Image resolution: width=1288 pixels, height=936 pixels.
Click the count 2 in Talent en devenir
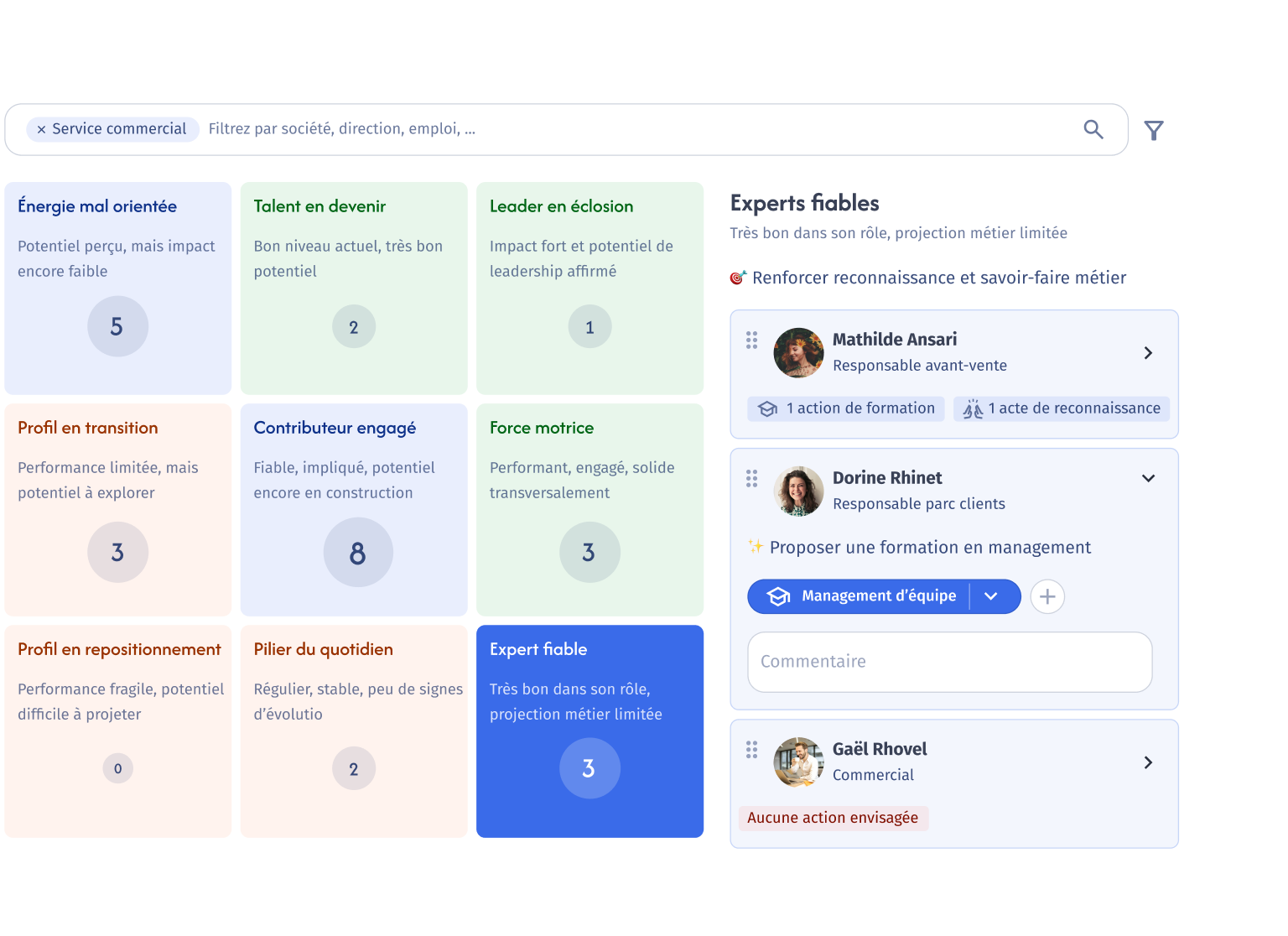click(354, 326)
